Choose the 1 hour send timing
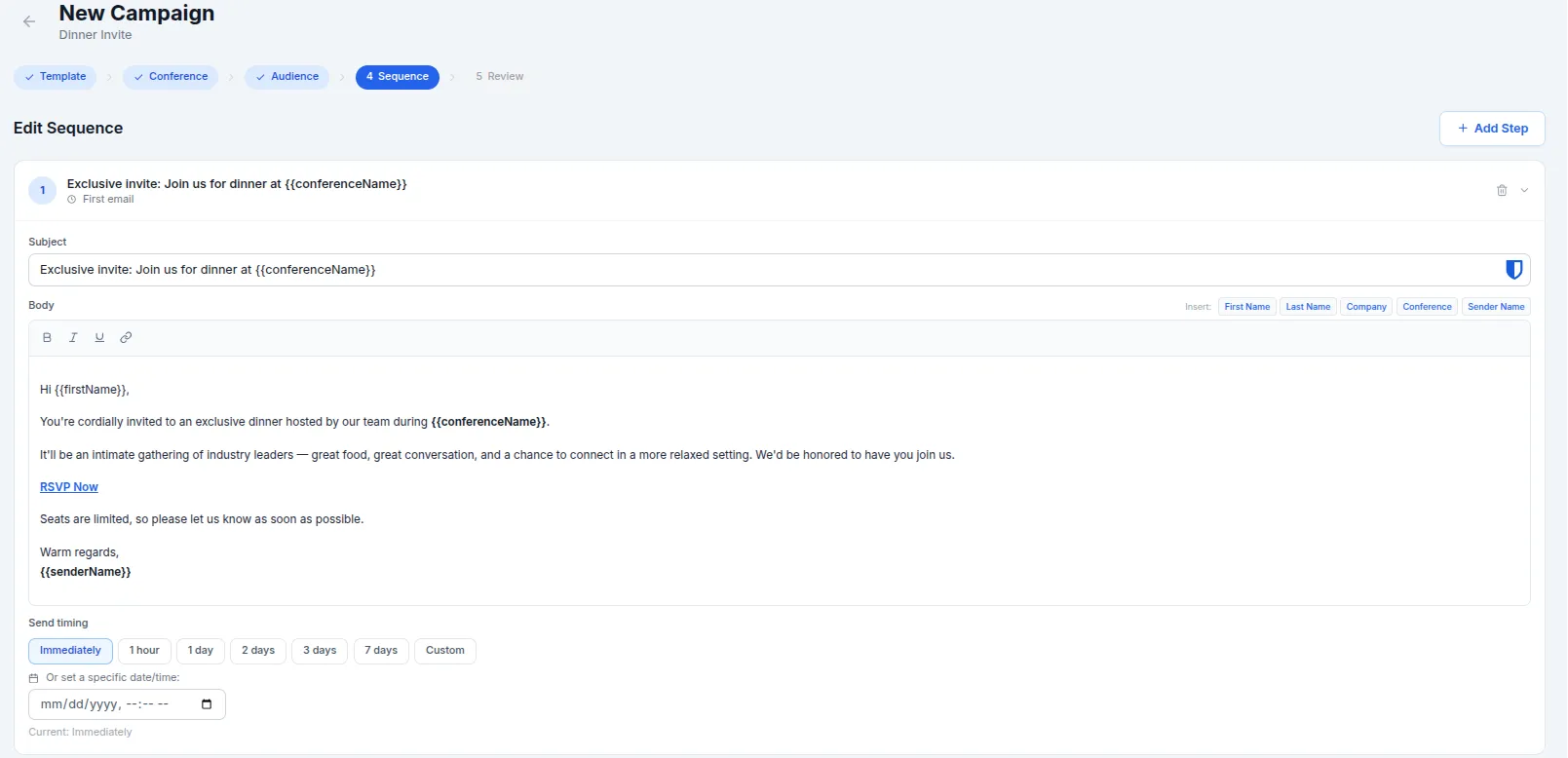 coord(144,651)
